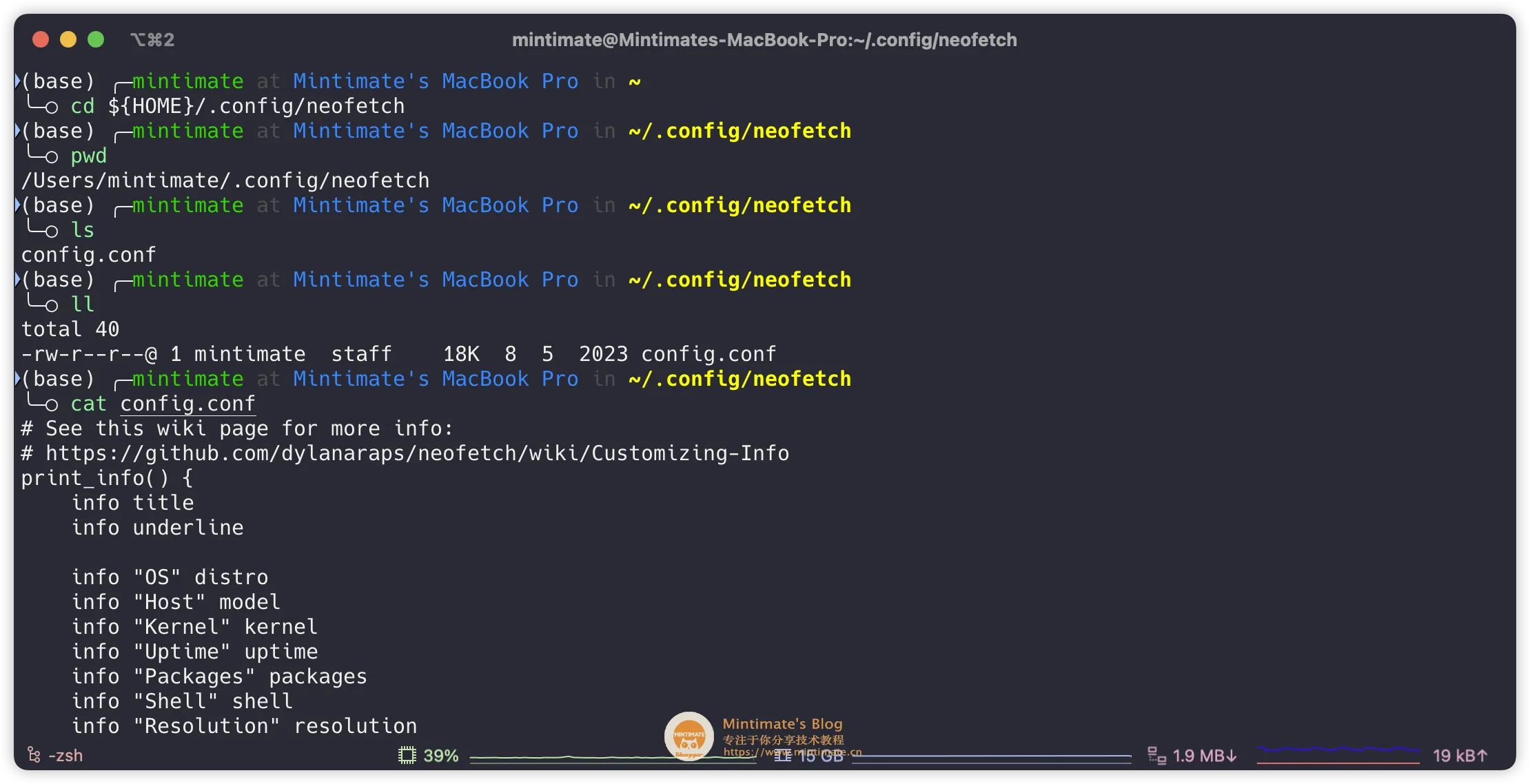
Task: Click the 'info title' line
Action: 133,503
